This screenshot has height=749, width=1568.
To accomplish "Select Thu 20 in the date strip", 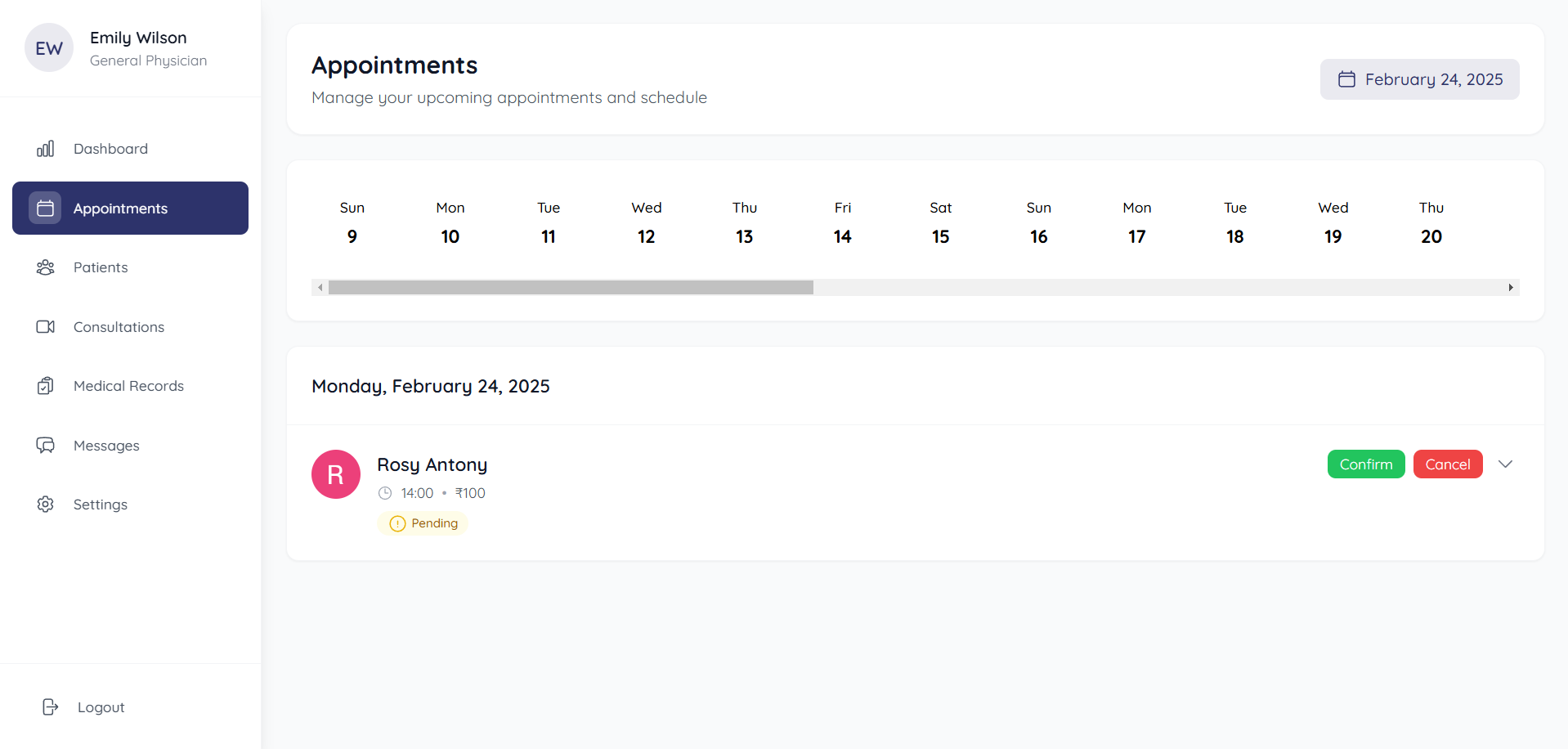I will click(1431, 223).
